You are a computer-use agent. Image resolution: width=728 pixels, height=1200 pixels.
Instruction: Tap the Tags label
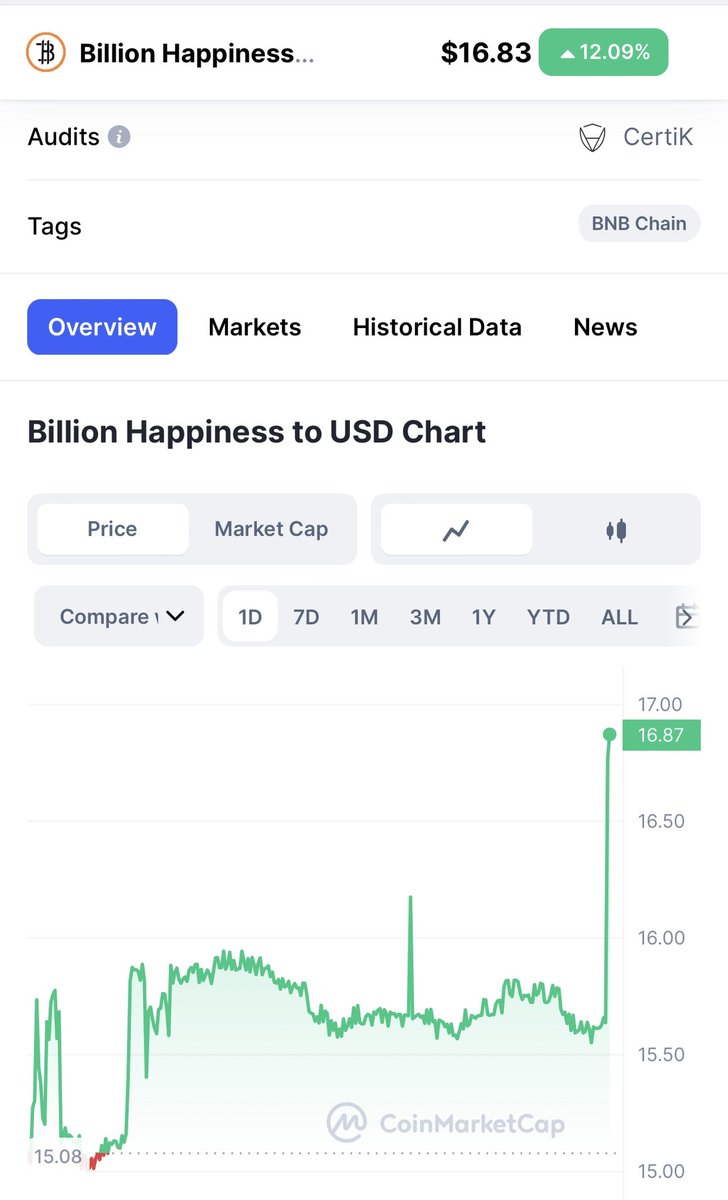tap(55, 226)
